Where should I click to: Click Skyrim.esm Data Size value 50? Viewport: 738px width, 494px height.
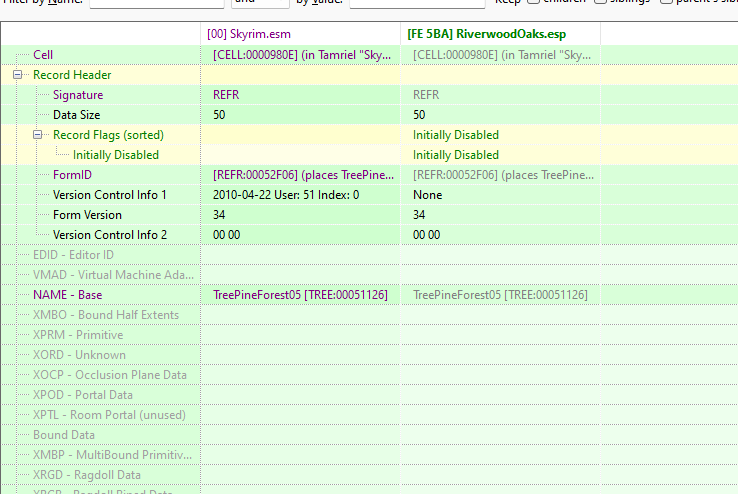(x=301, y=115)
